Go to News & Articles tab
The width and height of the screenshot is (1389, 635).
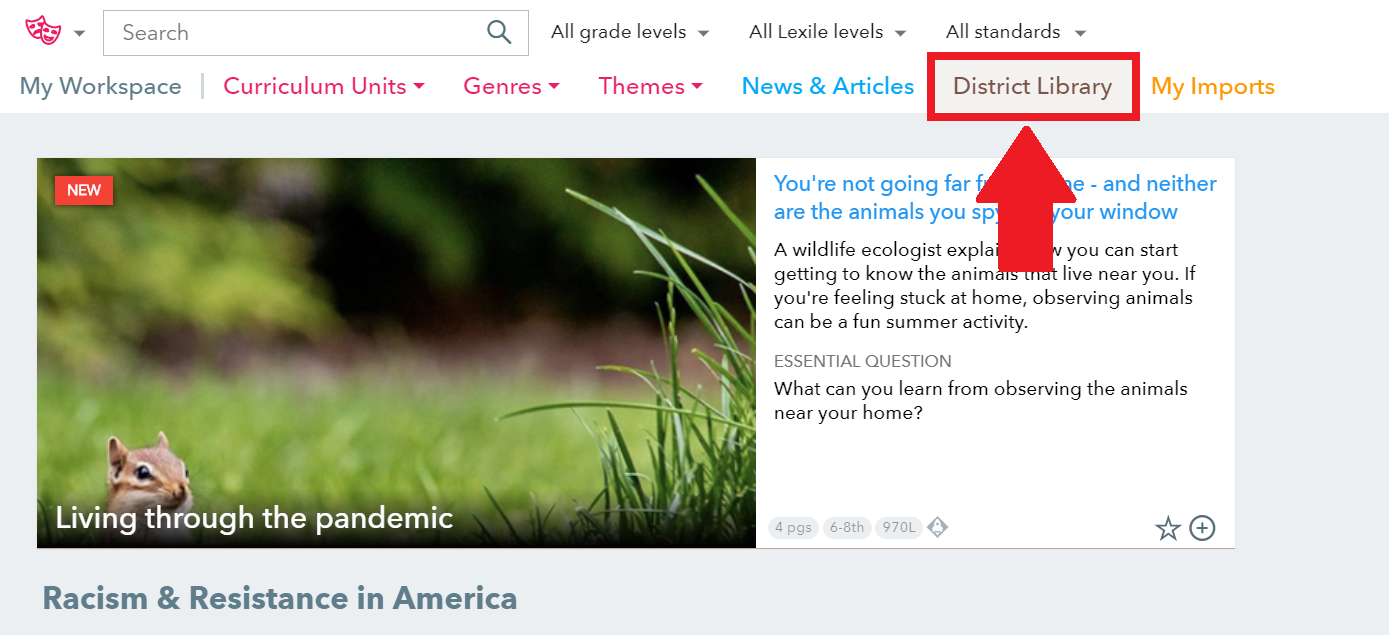tap(828, 86)
